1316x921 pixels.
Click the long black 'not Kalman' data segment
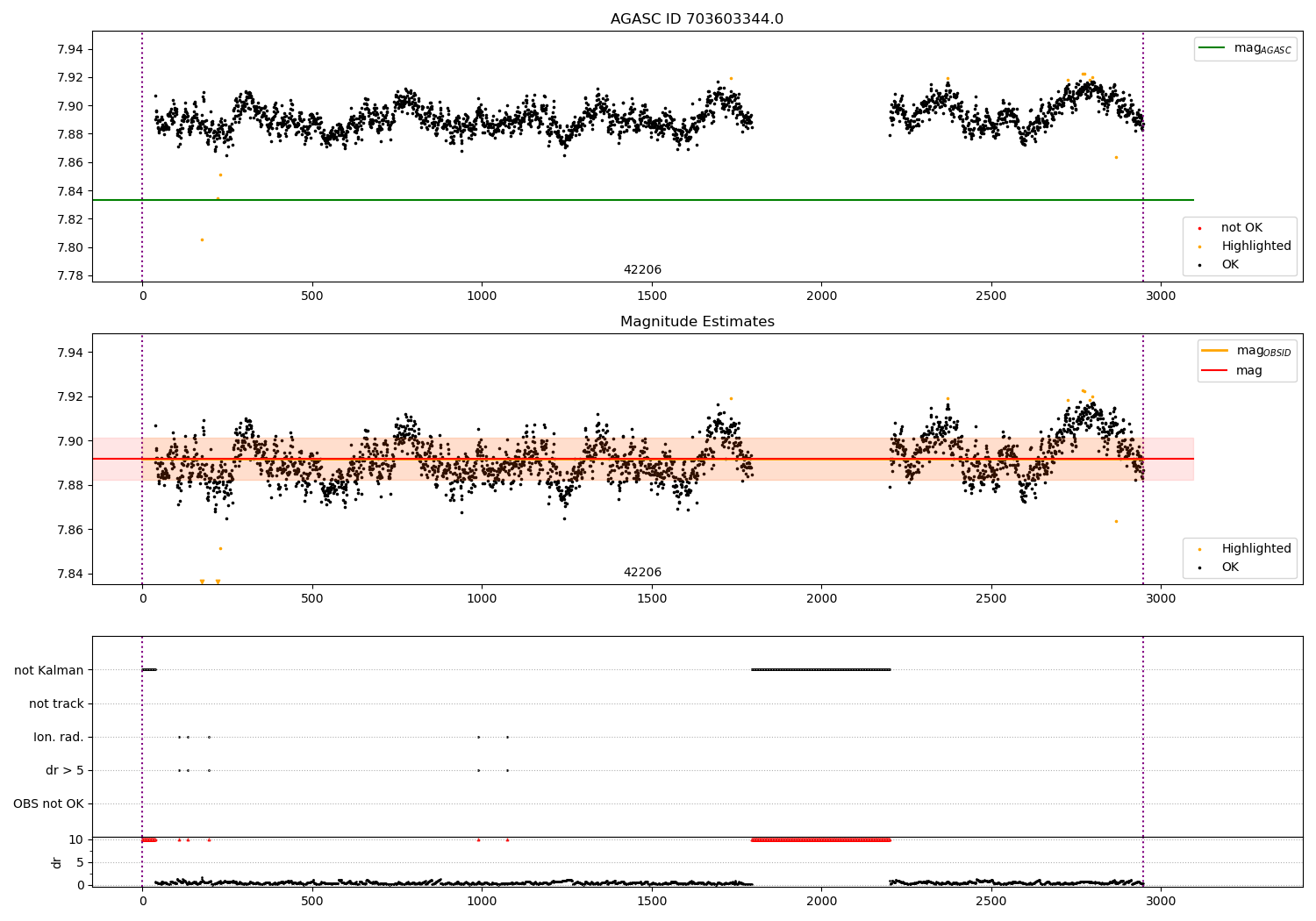point(820,669)
